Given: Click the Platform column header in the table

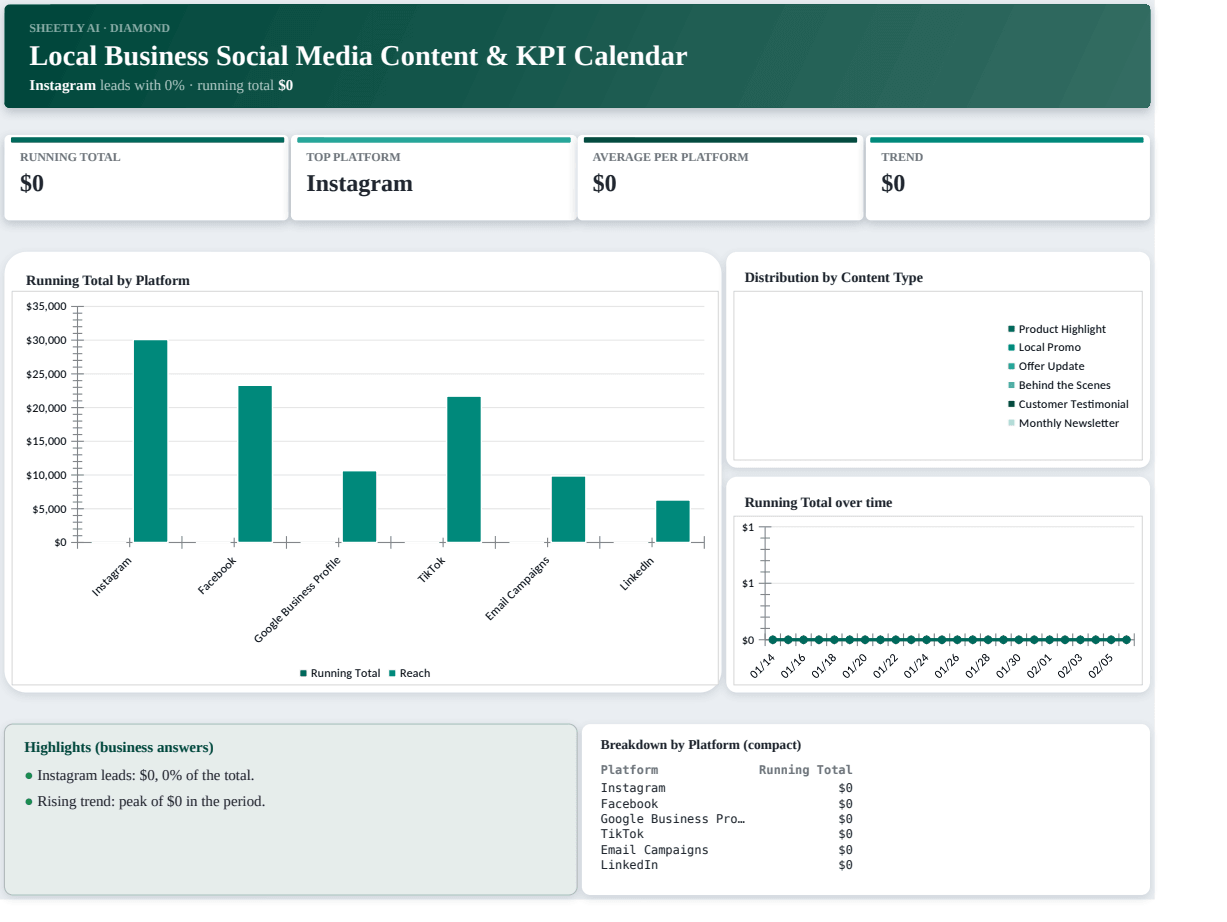Looking at the screenshot, I should [629, 770].
